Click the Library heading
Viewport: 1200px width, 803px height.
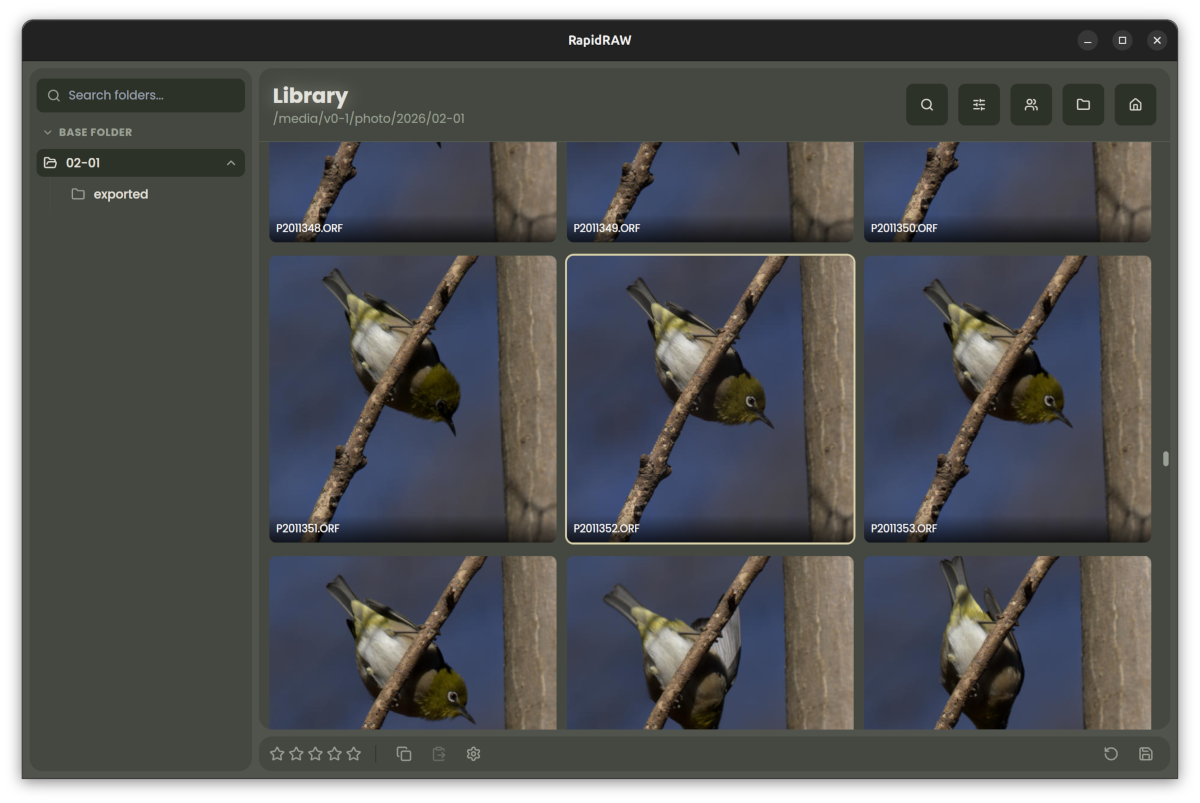tap(310, 96)
